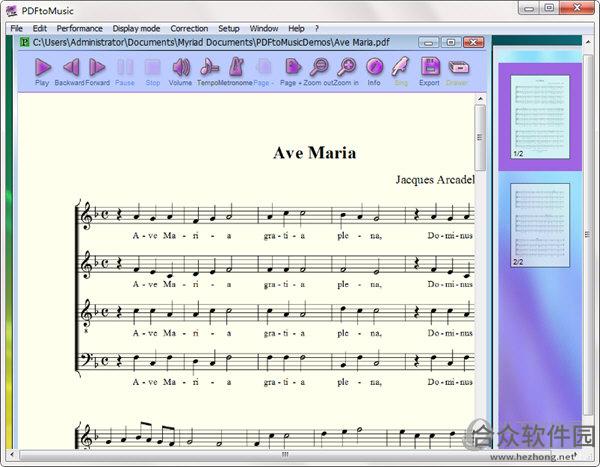Click the Play button in toolbar
This screenshot has width=600, height=467.
42,67
